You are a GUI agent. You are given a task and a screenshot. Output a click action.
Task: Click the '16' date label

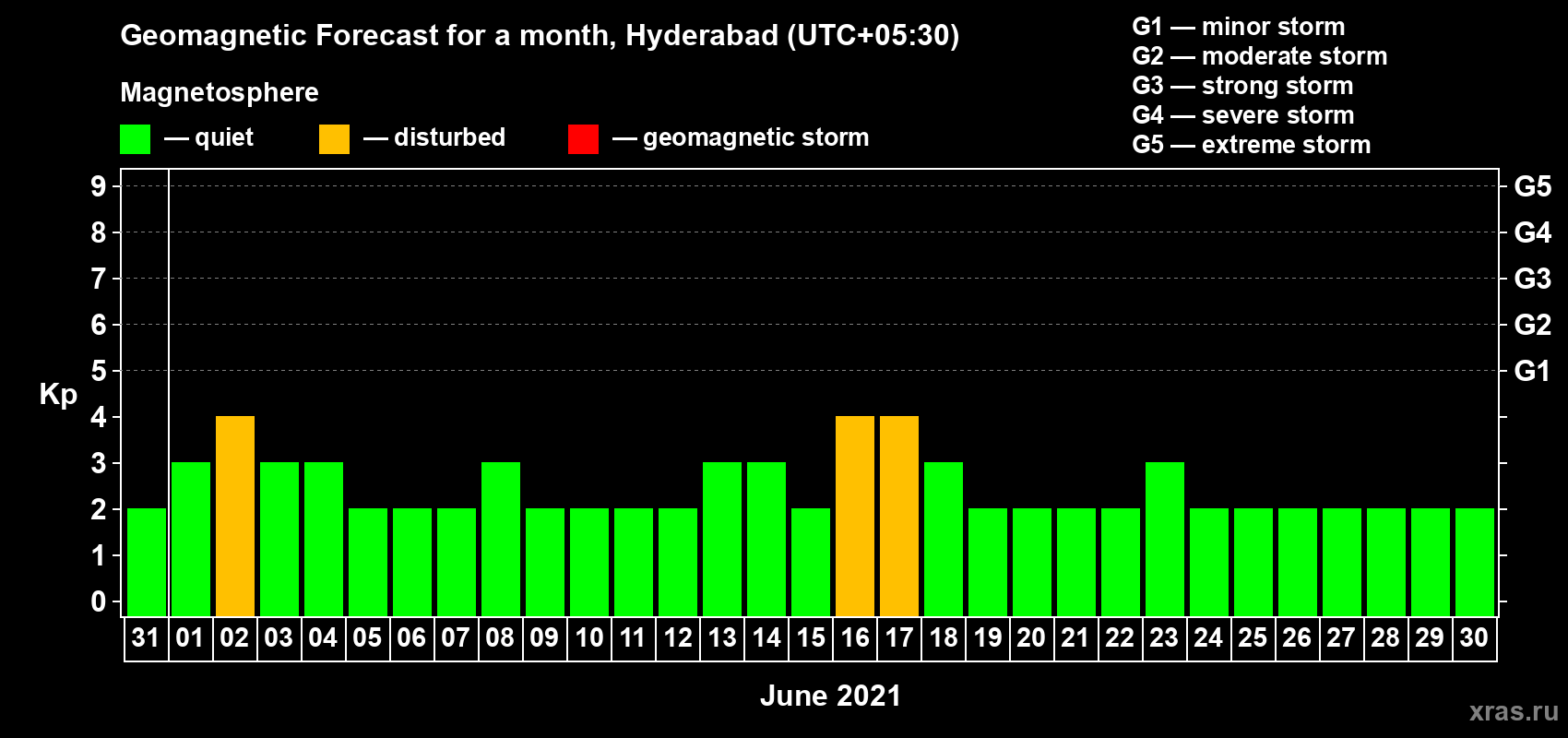click(854, 637)
